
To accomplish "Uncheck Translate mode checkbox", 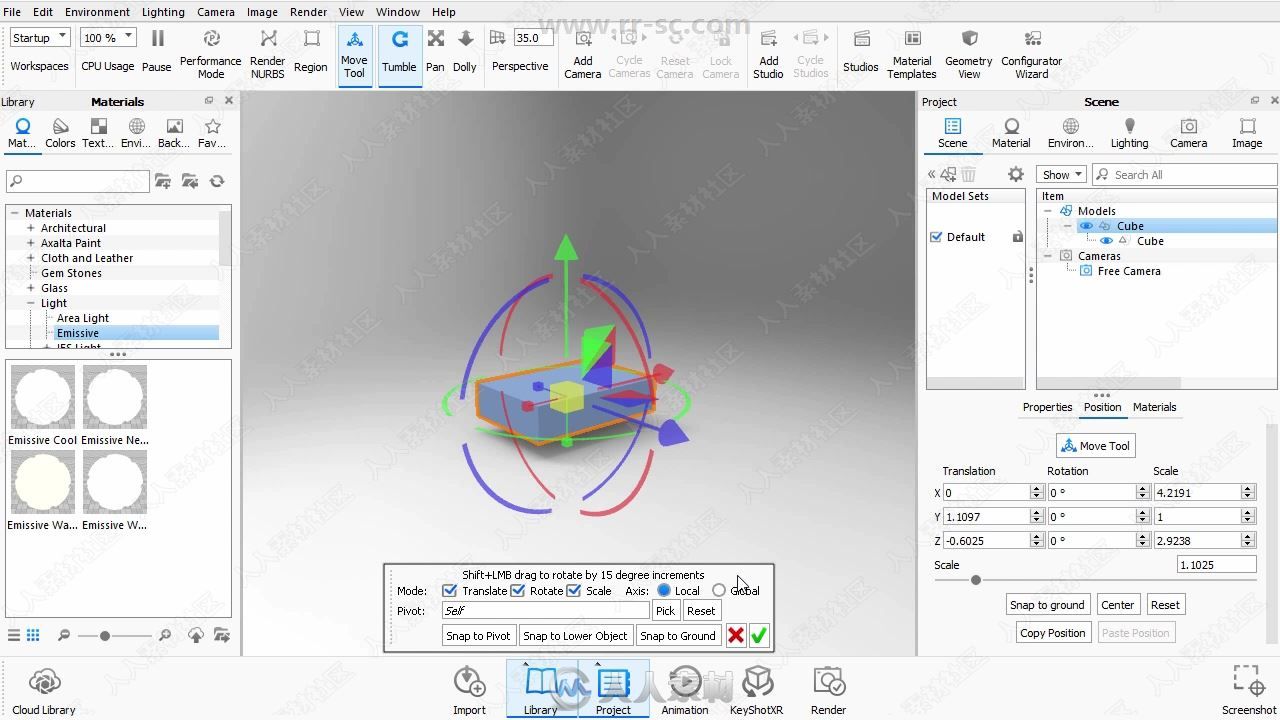I will (x=450, y=591).
